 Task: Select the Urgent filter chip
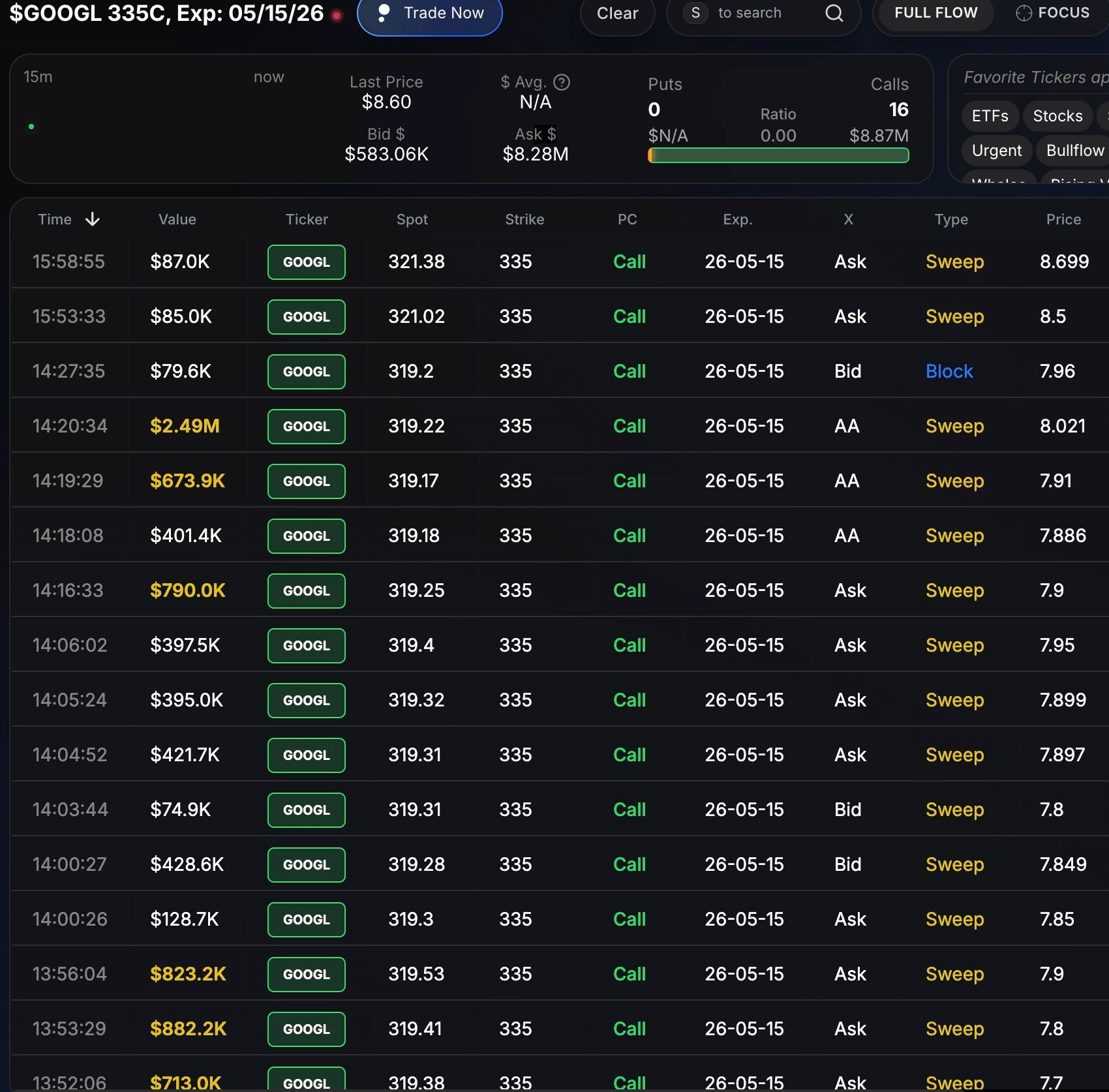[996, 151]
